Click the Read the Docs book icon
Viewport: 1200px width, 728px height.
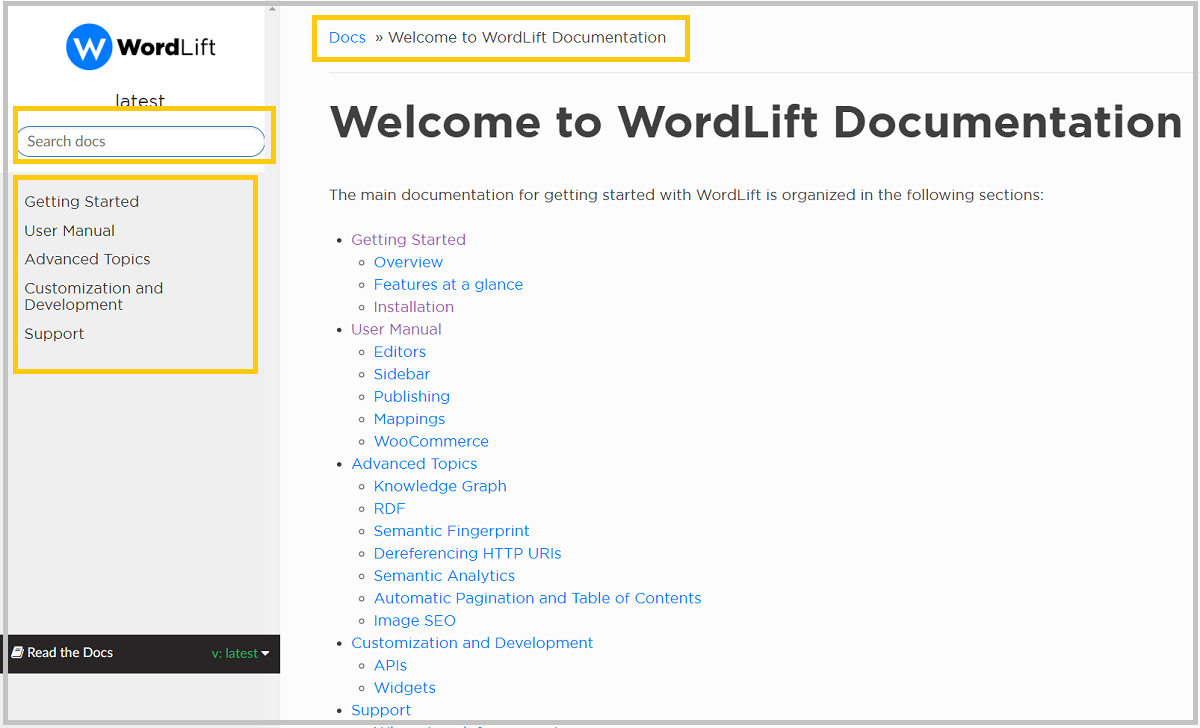point(17,653)
